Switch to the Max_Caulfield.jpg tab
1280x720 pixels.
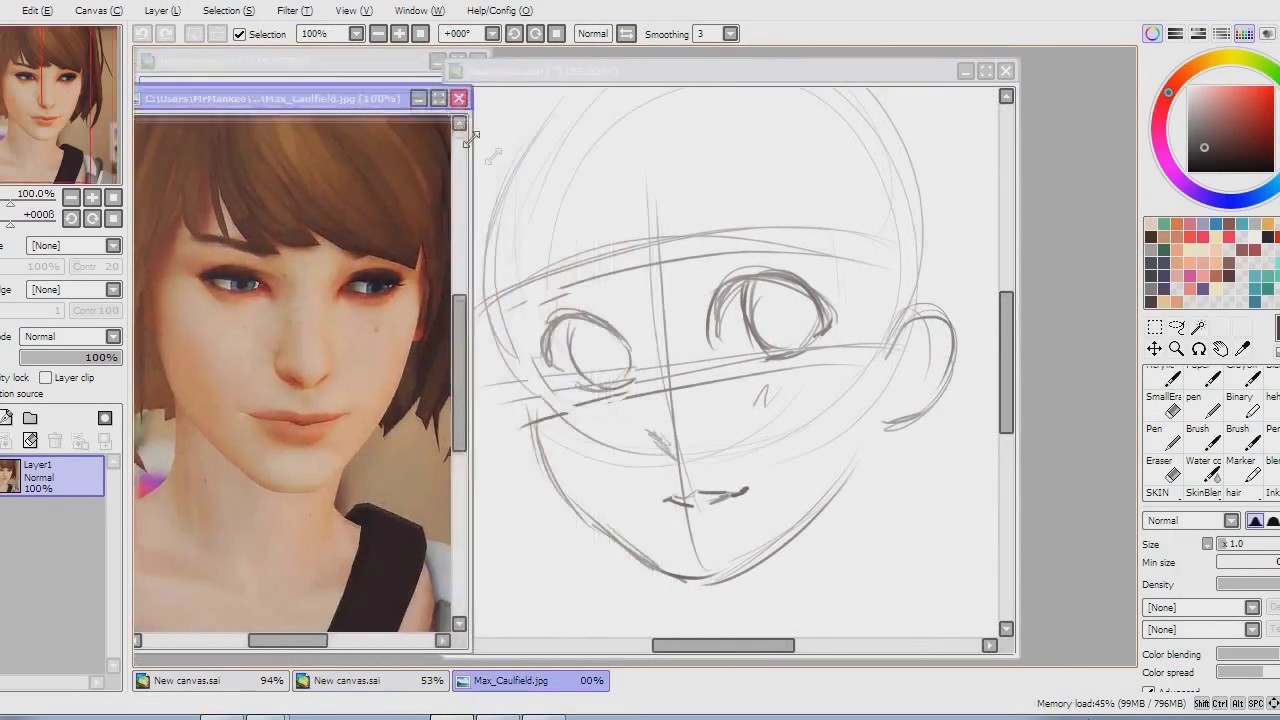click(531, 681)
